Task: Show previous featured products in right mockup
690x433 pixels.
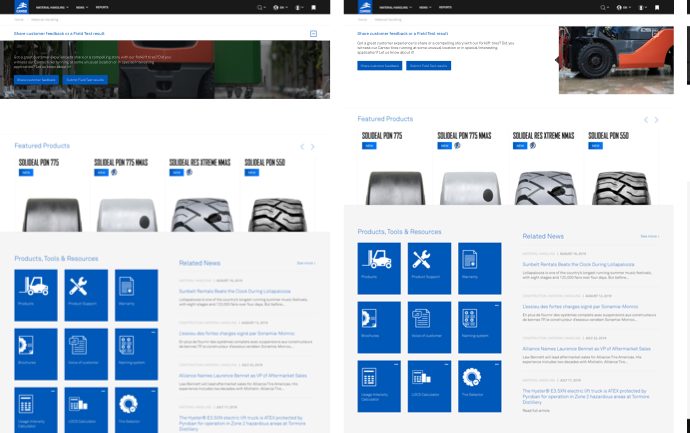Action: click(x=646, y=120)
